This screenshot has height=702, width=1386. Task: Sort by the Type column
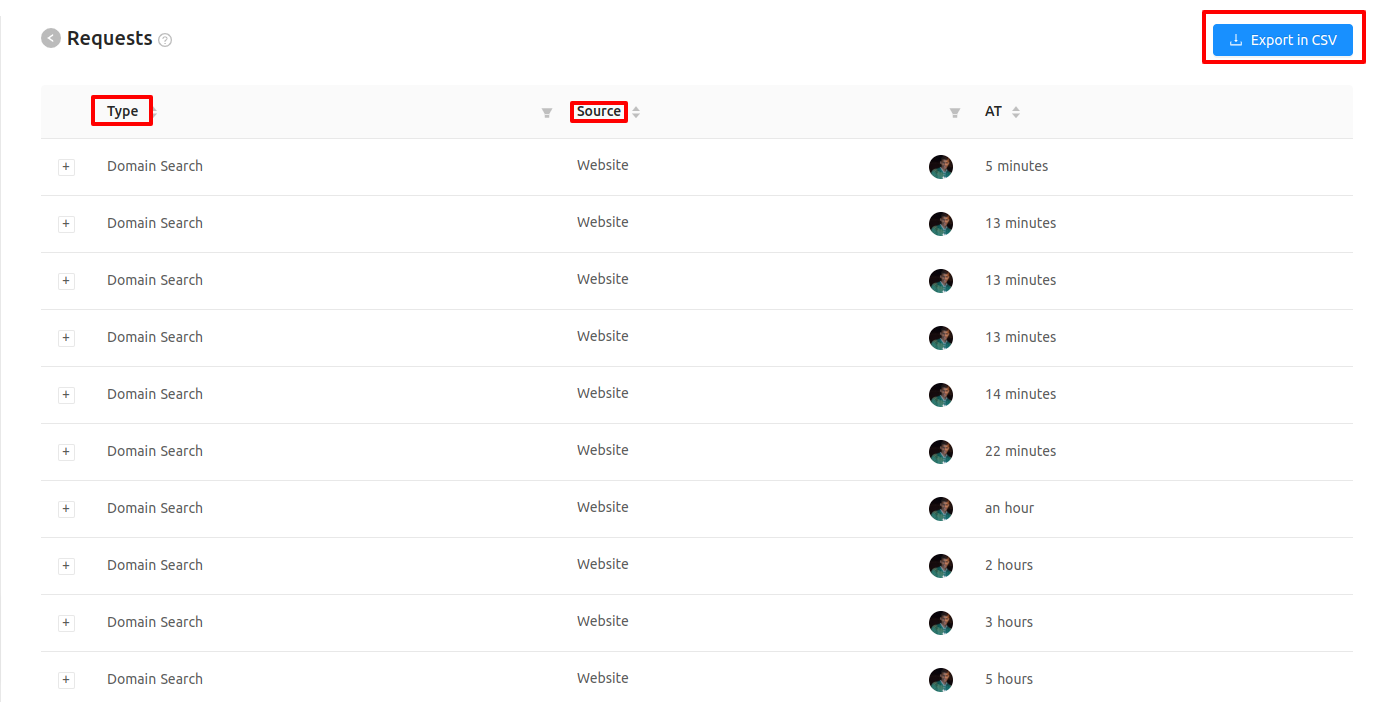point(155,112)
